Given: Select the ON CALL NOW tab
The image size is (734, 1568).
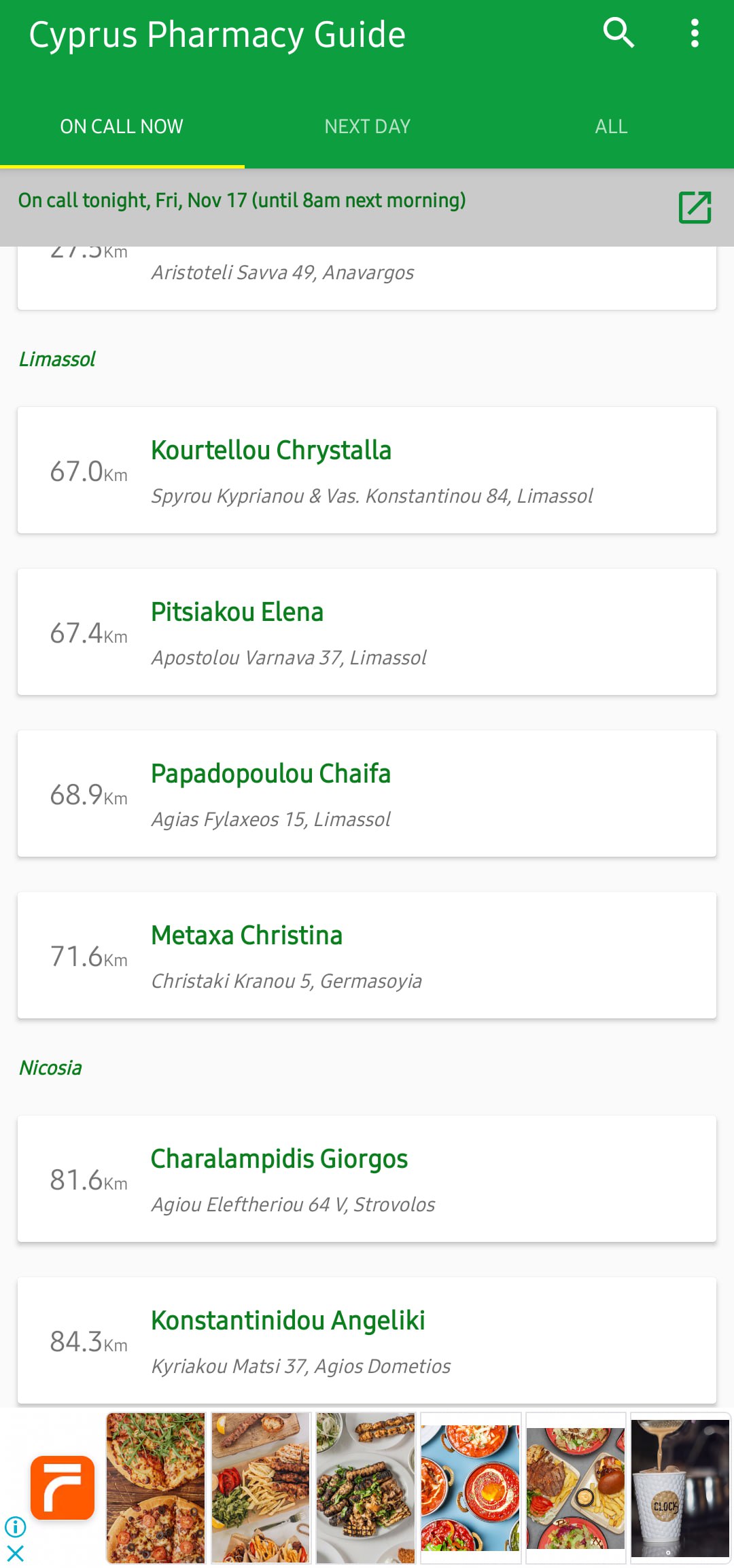Looking at the screenshot, I should pyautogui.click(x=122, y=126).
